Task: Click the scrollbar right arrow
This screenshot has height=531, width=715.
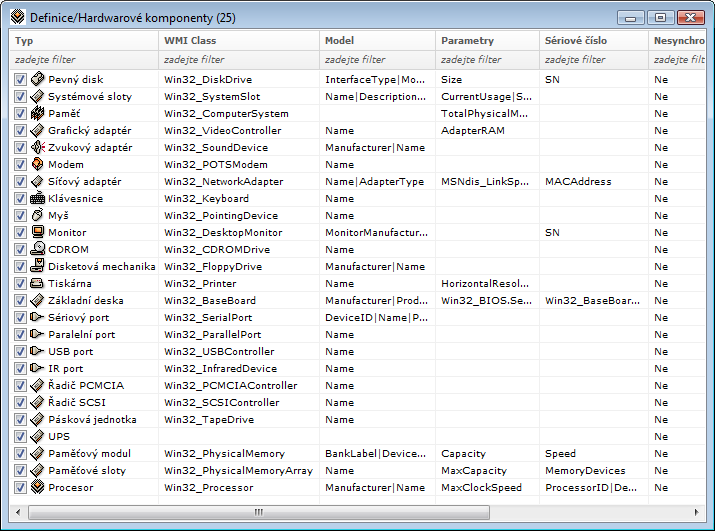Action: click(696, 512)
